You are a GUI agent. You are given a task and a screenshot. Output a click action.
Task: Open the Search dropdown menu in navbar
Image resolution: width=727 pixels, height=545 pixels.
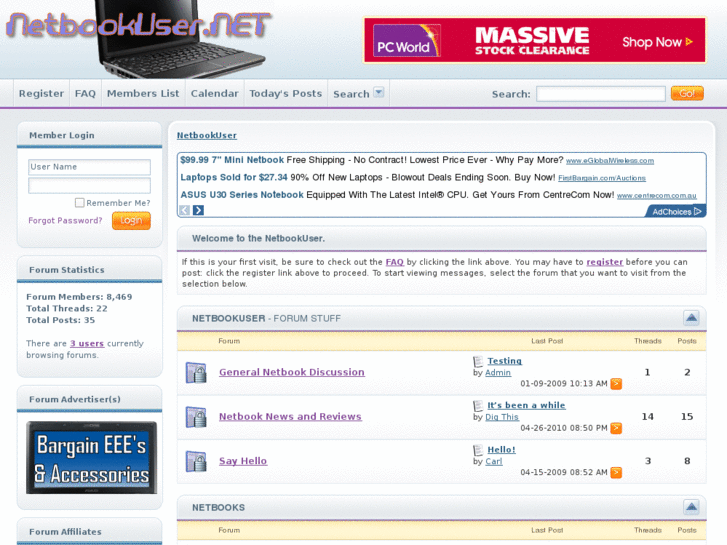[379, 92]
